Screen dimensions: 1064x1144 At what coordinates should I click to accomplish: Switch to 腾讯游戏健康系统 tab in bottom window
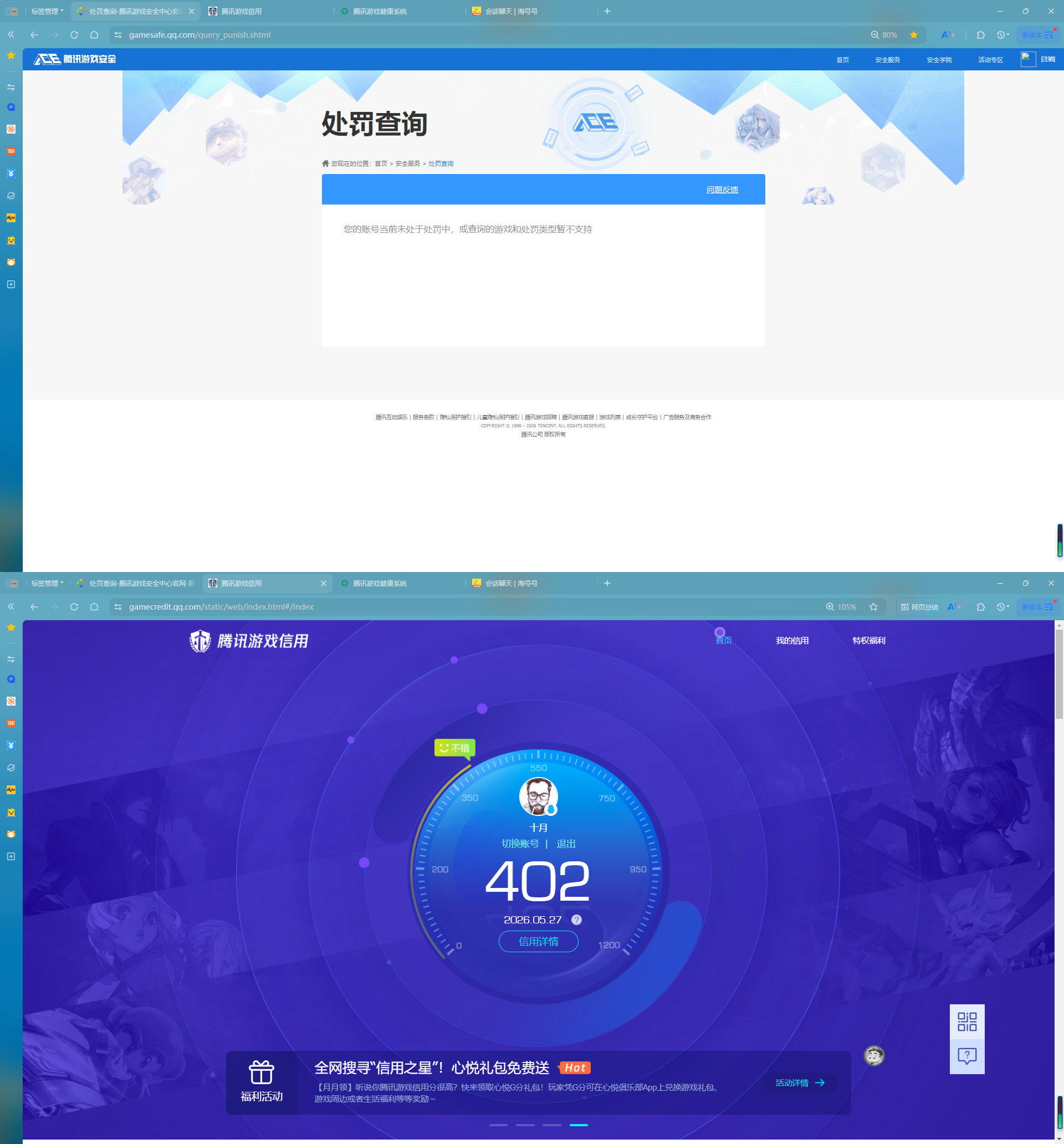(x=400, y=584)
